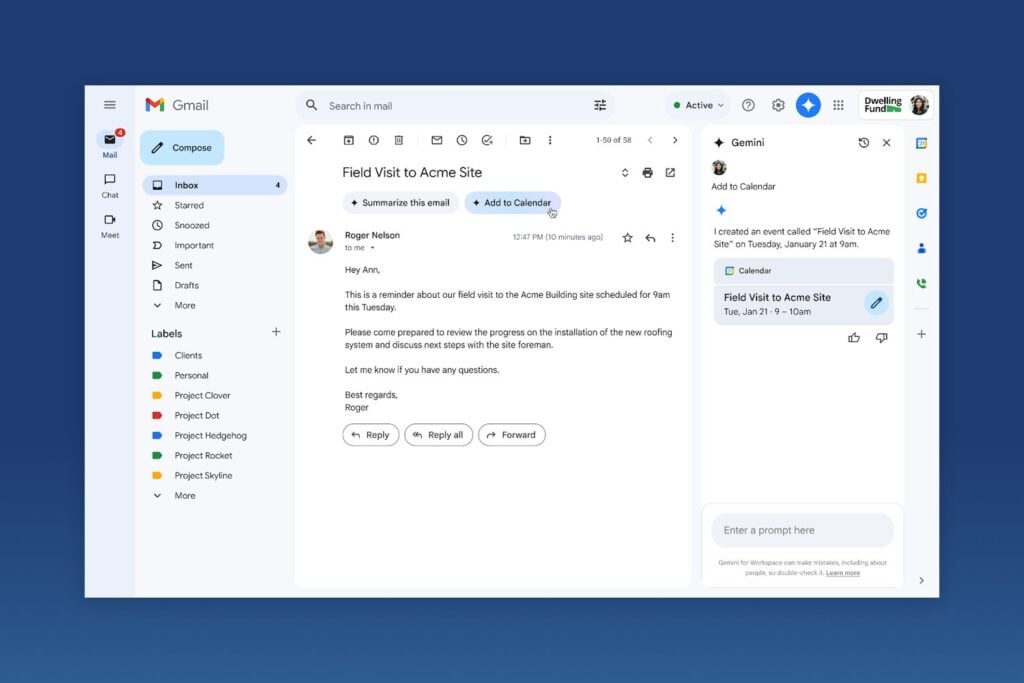The width and height of the screenshot is (1024, 683).
Task: Go back to inbox with the arrow
Action: (x=312, y=140)
